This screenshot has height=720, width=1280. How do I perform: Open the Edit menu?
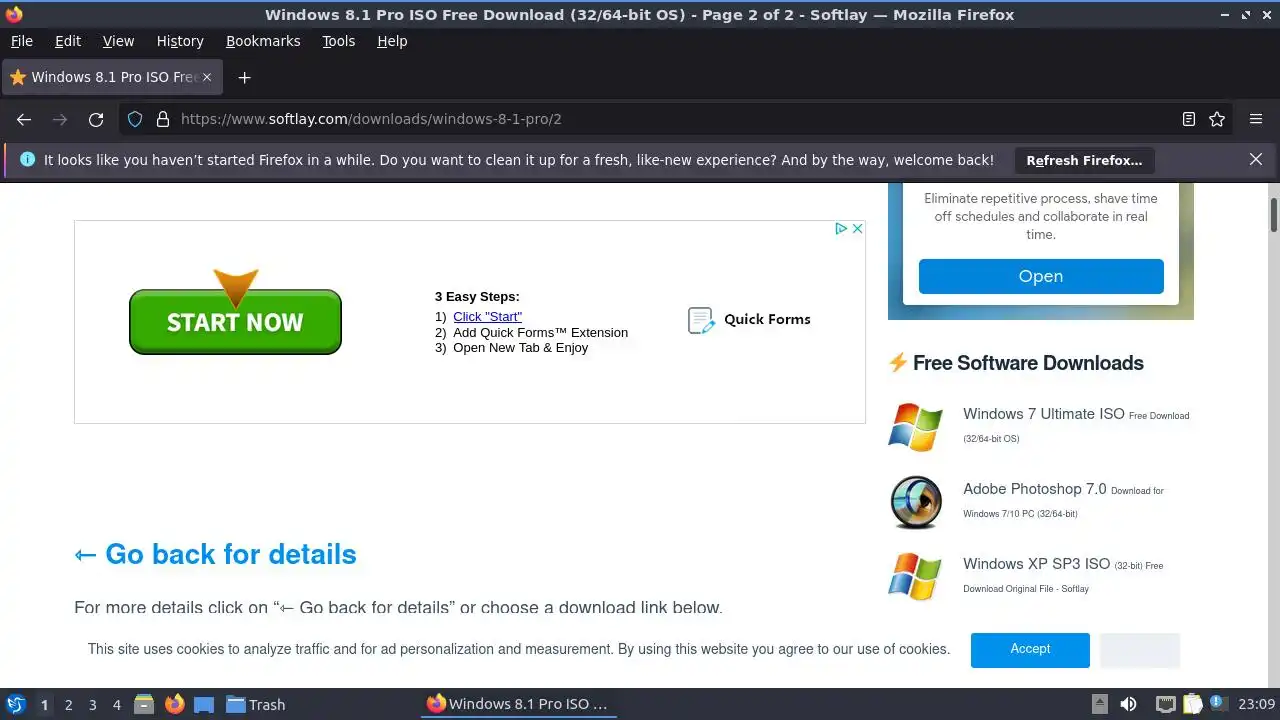tap(68, 41)
